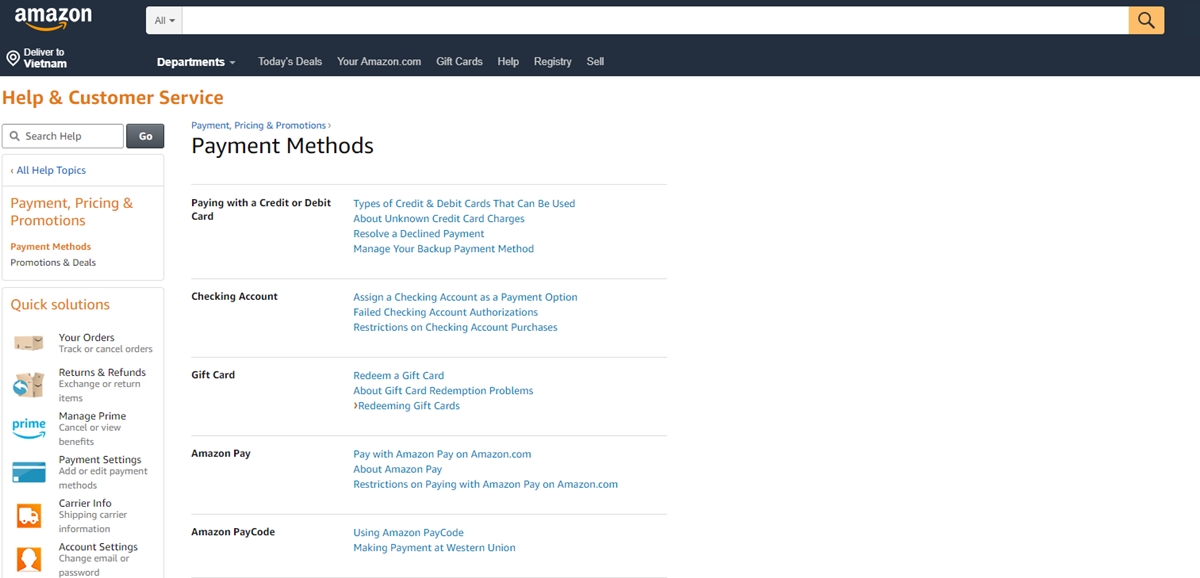Click Payment Settings quick solution text

[100, 460]
